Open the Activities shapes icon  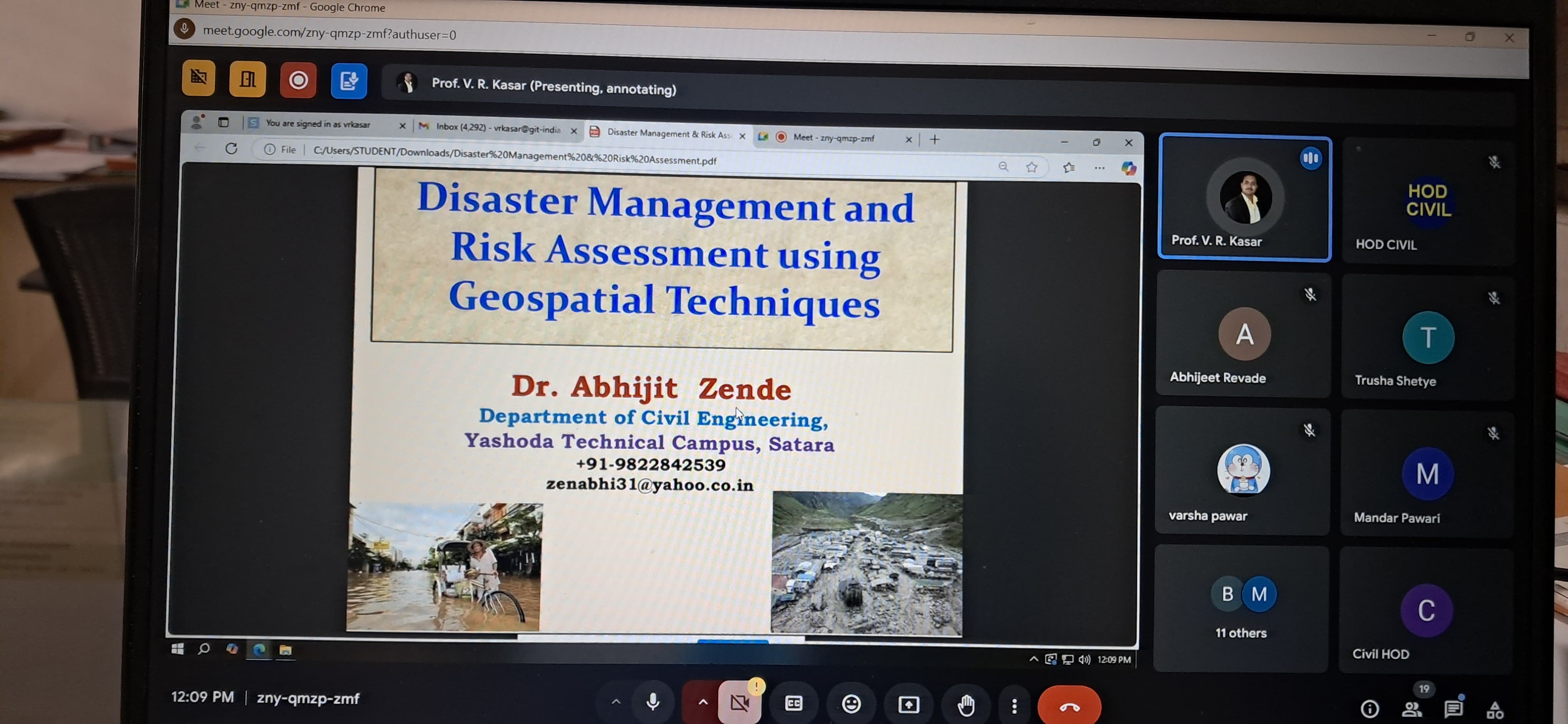click(x=1495, y=710)
